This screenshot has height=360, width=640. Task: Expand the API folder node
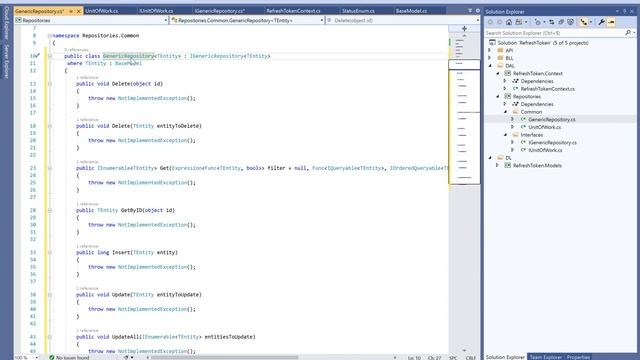pyautogui.click(x=490, y=50)
